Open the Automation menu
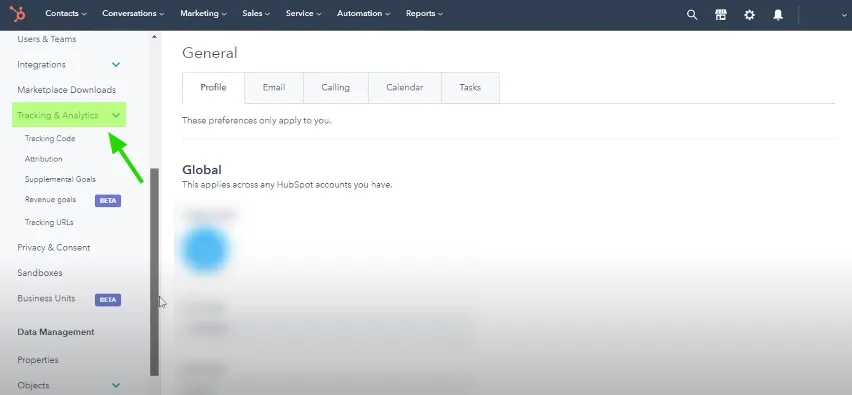852x395 pixels. click(364, 14)
